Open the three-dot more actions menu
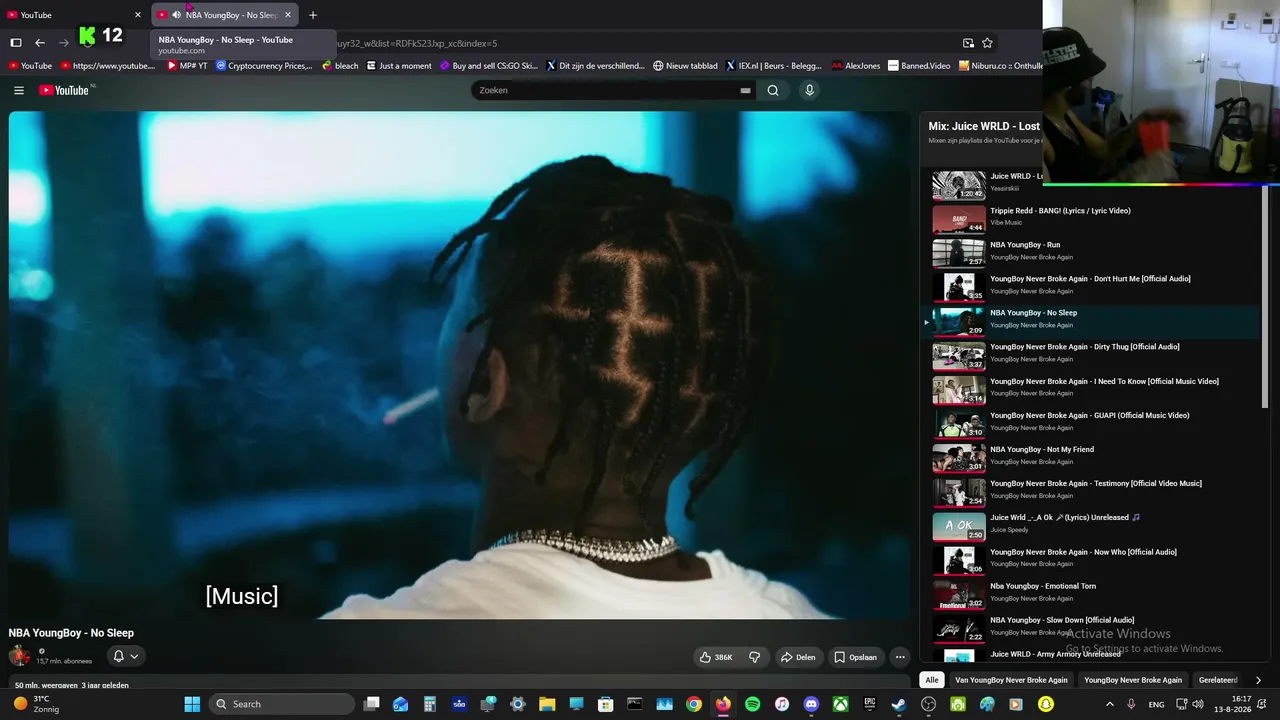Image resolution: width=1280 pixels, height=720 pixels. point(900,657)
